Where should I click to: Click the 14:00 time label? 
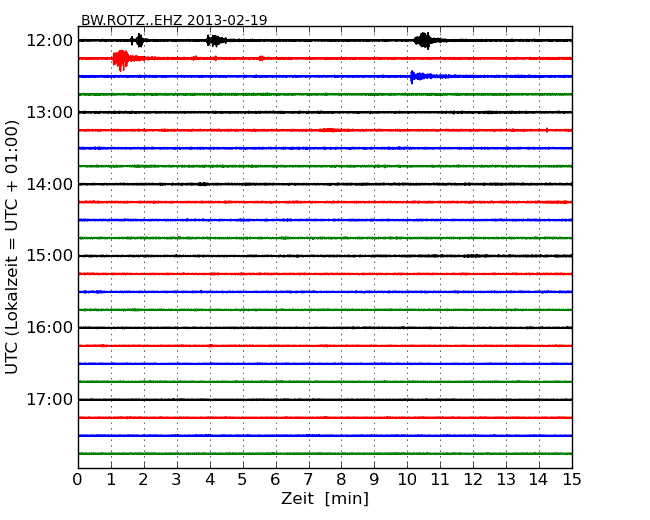50,184
